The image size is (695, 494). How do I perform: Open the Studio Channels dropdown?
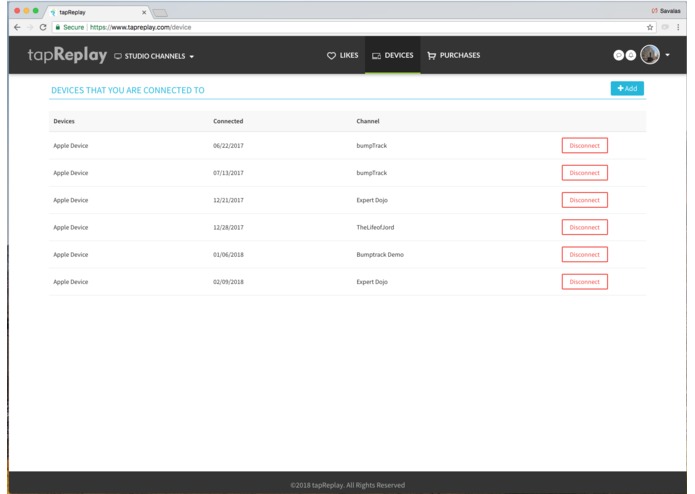(154, 56)
